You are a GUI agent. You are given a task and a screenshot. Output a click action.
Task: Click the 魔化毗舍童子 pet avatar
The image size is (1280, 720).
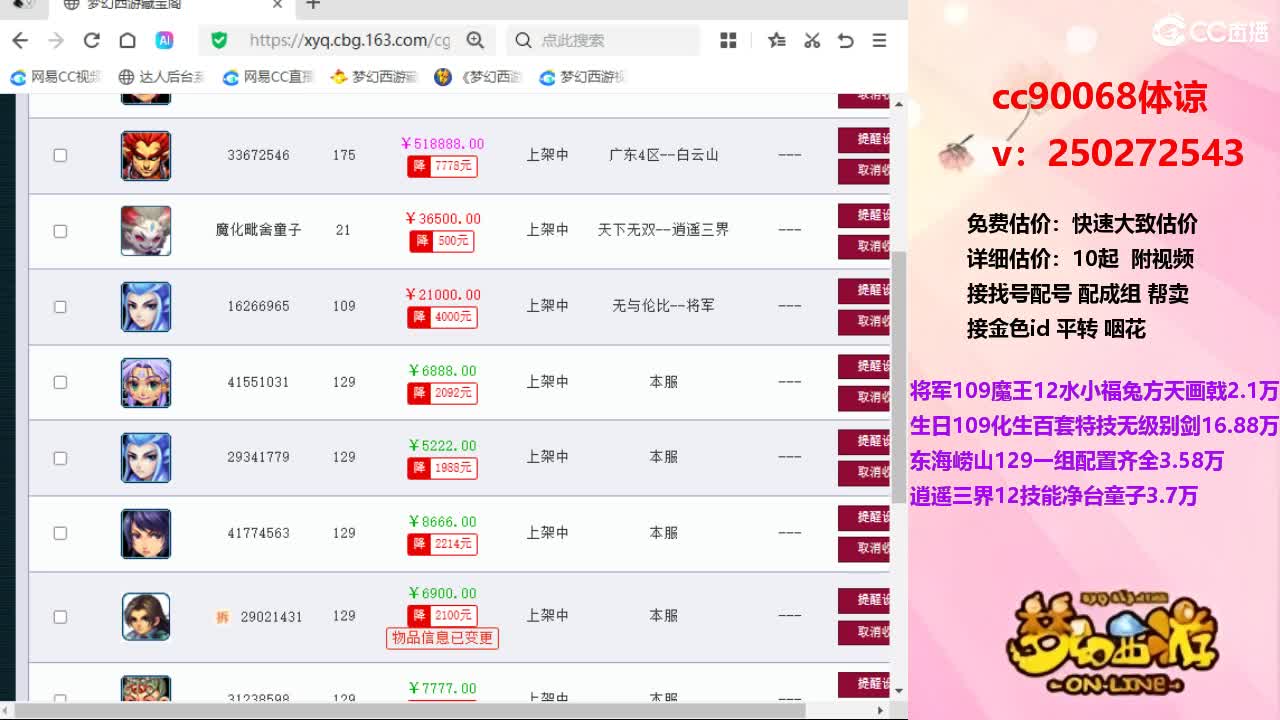(x=146, y=231)
